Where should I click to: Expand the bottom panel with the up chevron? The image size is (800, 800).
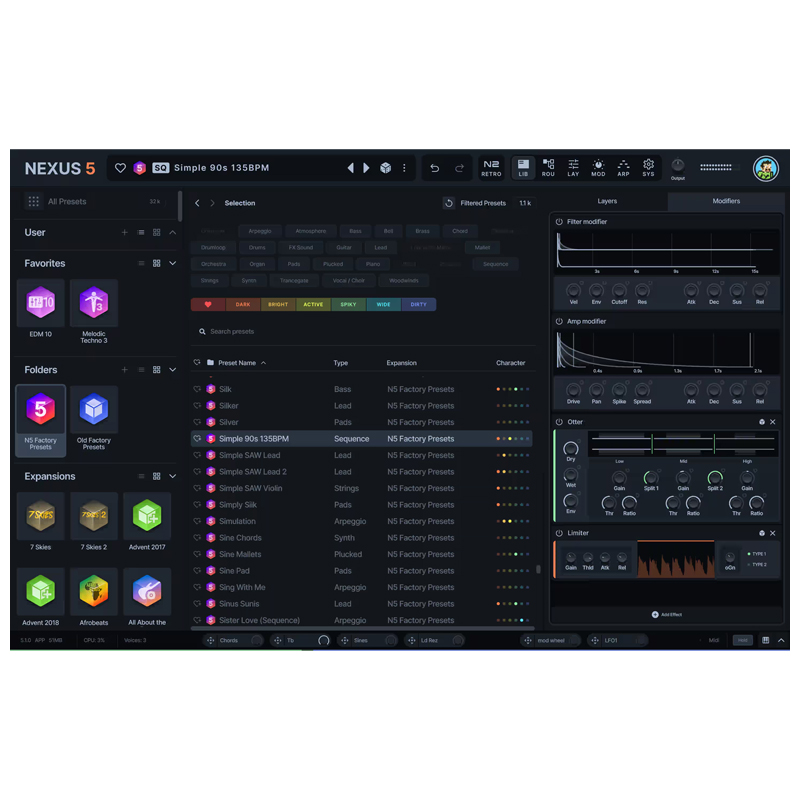pyautogui.click(x=781, y=640)
